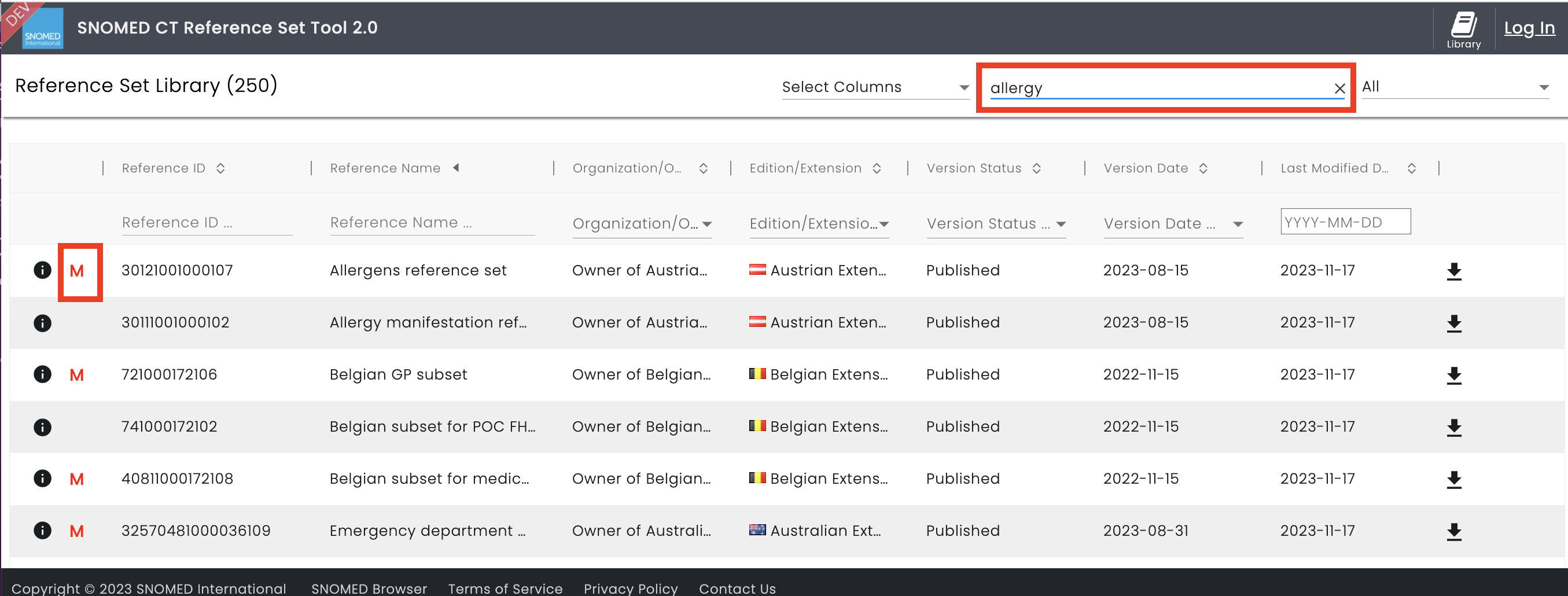Download Belgian subset for POC FH

pos(1453,428)
